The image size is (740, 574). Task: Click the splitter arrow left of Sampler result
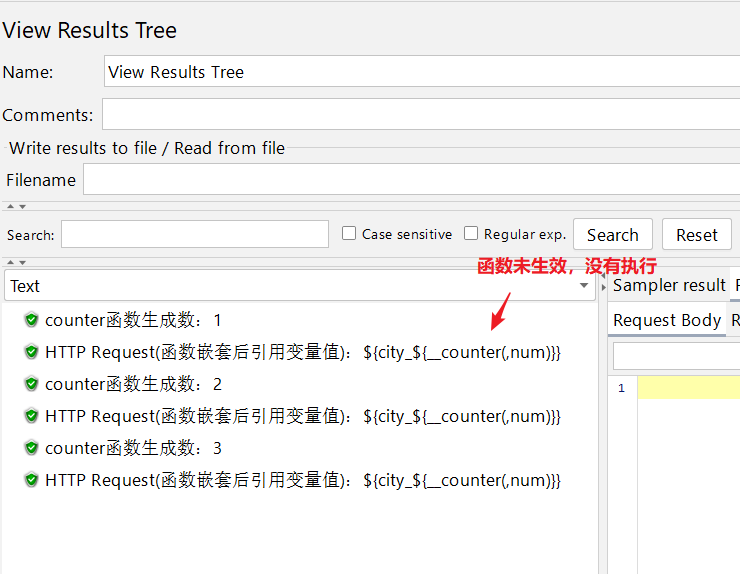[x=603, y=287]
